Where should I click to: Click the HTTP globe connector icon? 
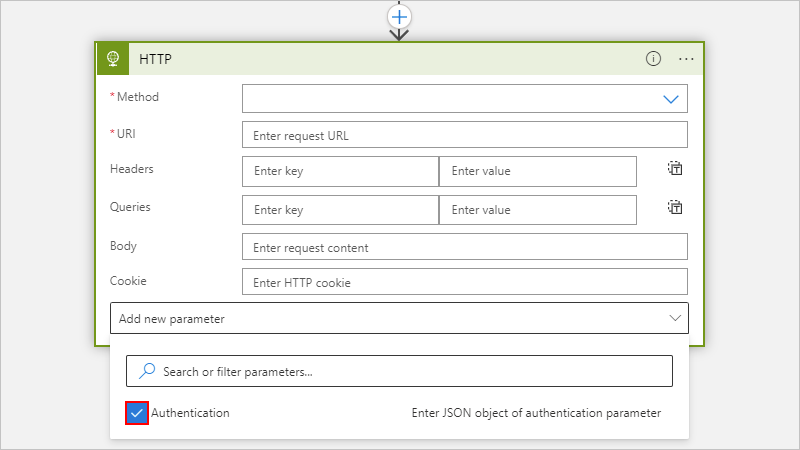(x=112, y=58)
